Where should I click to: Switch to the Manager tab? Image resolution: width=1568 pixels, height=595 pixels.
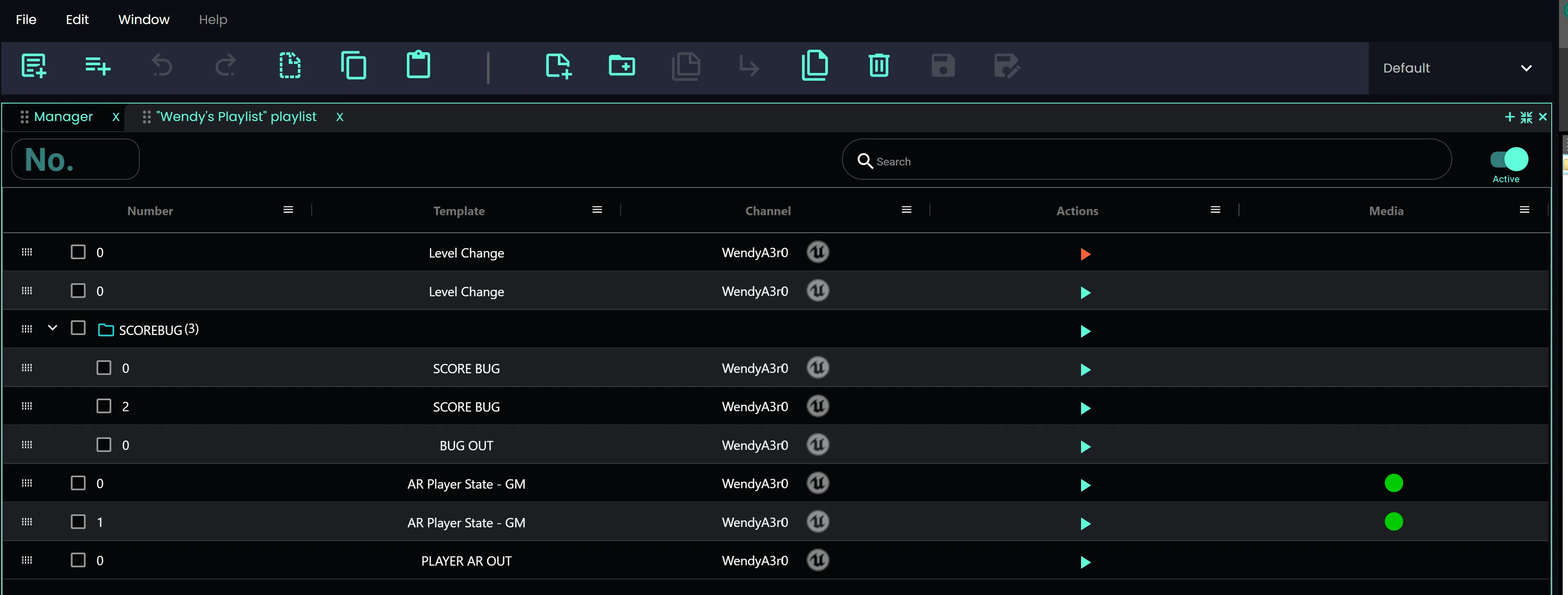(x=63, y=116)
